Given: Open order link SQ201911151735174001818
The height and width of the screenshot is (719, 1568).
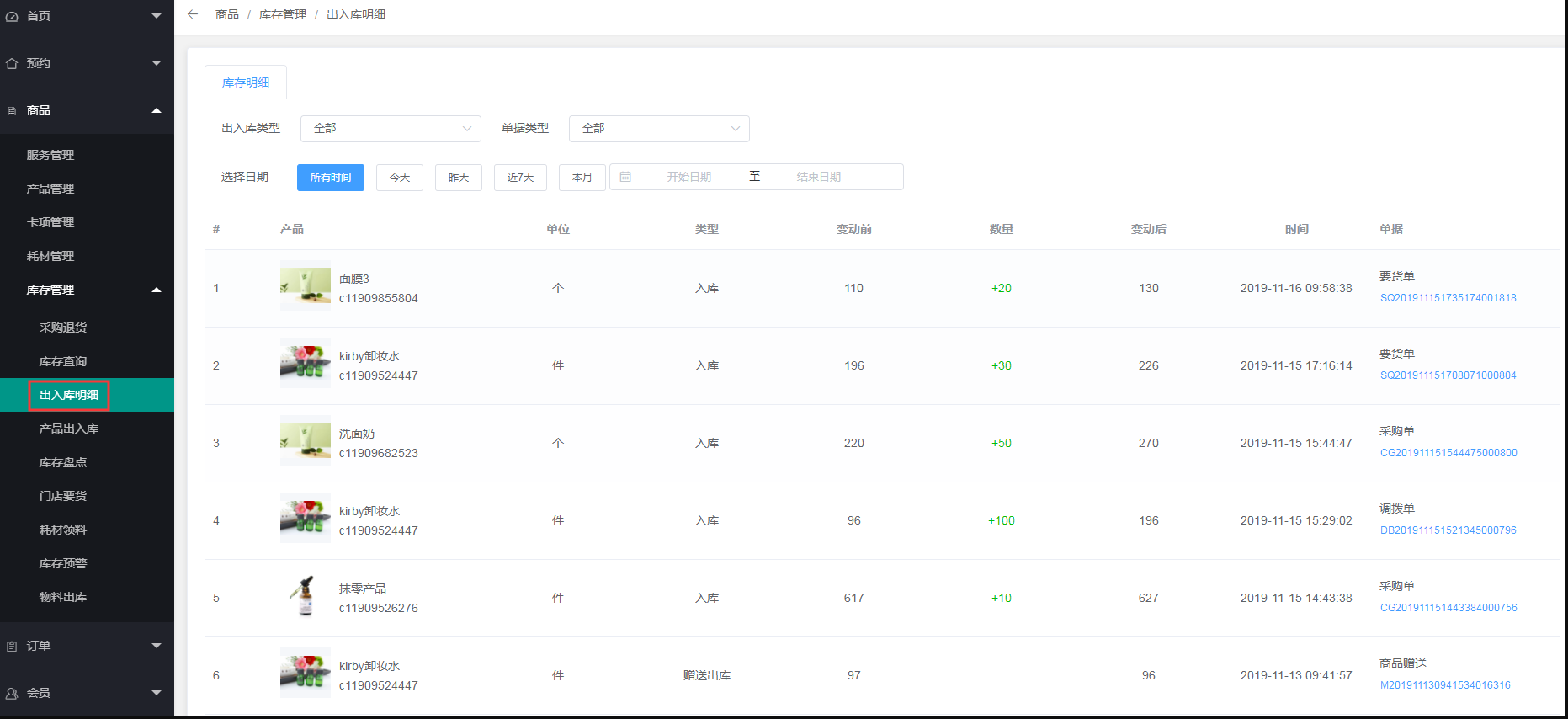Looking at the screenshot, I should (1448, 298).
